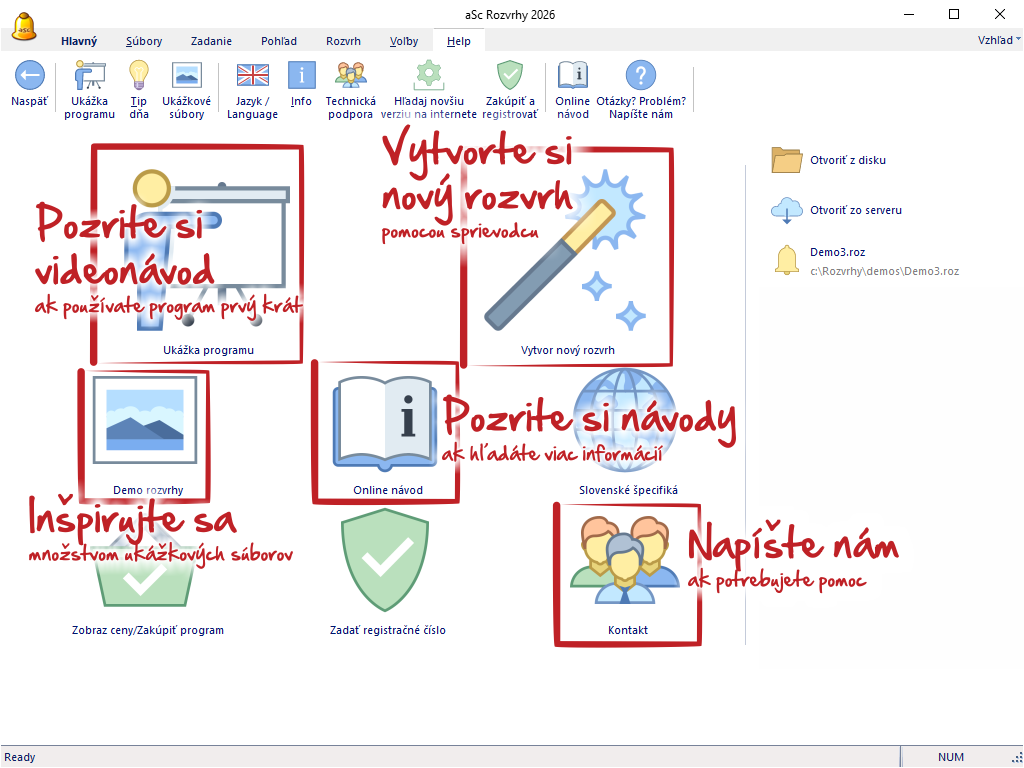Open the Rozvrh ribbon tab
1024x768 pixels.
(x=343, y=41)
